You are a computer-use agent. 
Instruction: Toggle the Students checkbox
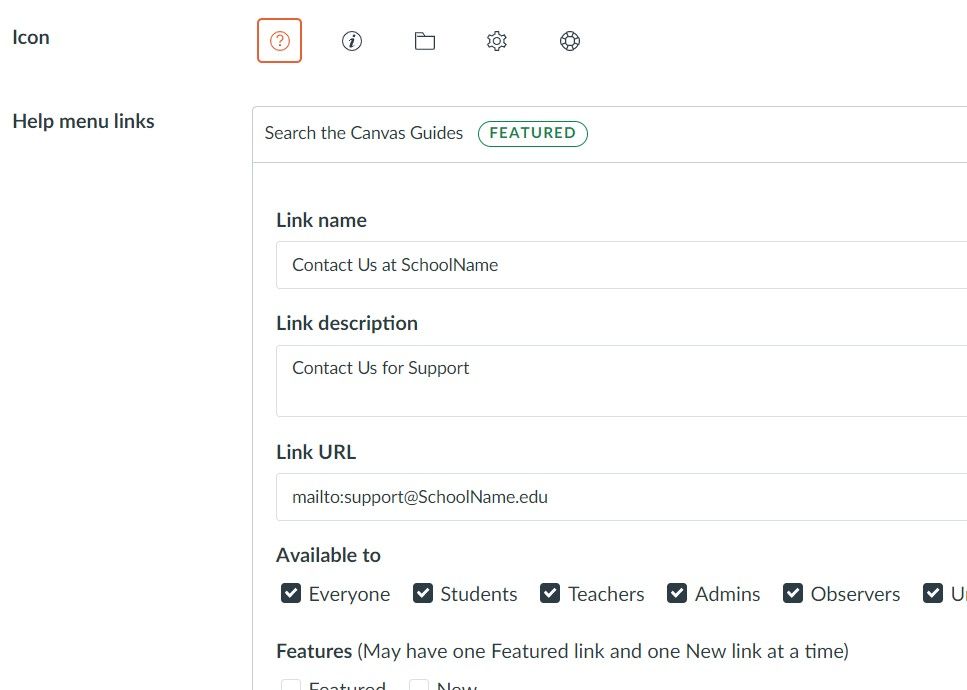click(422, 593)
